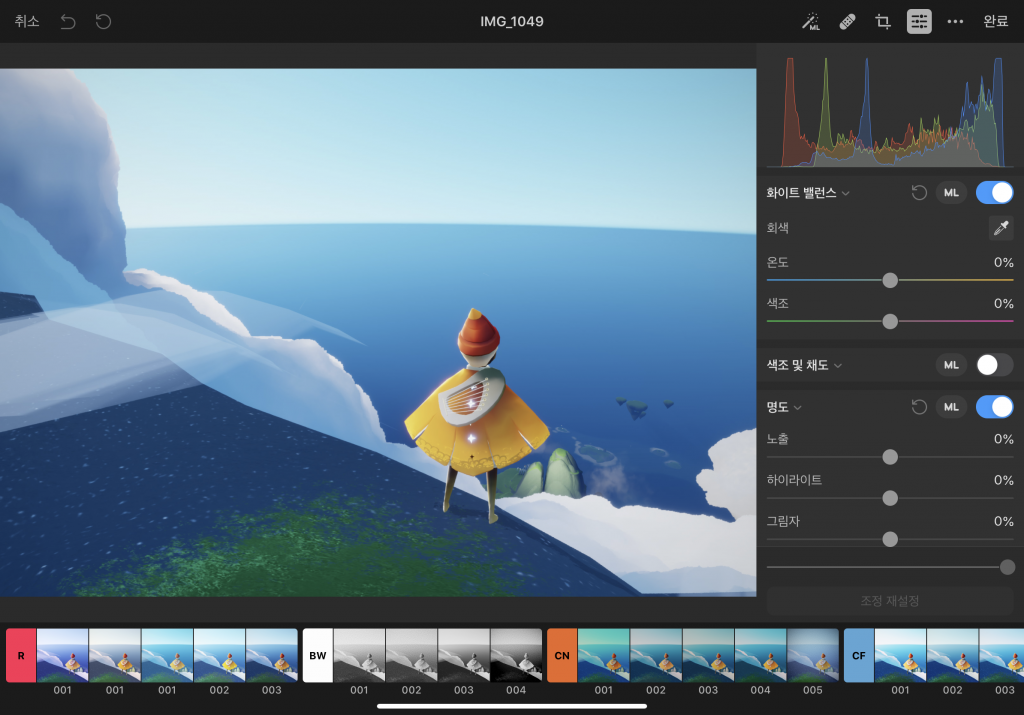Apply BW preset 003
Screen dimensions: 1024x715
(x=464, y=656)
